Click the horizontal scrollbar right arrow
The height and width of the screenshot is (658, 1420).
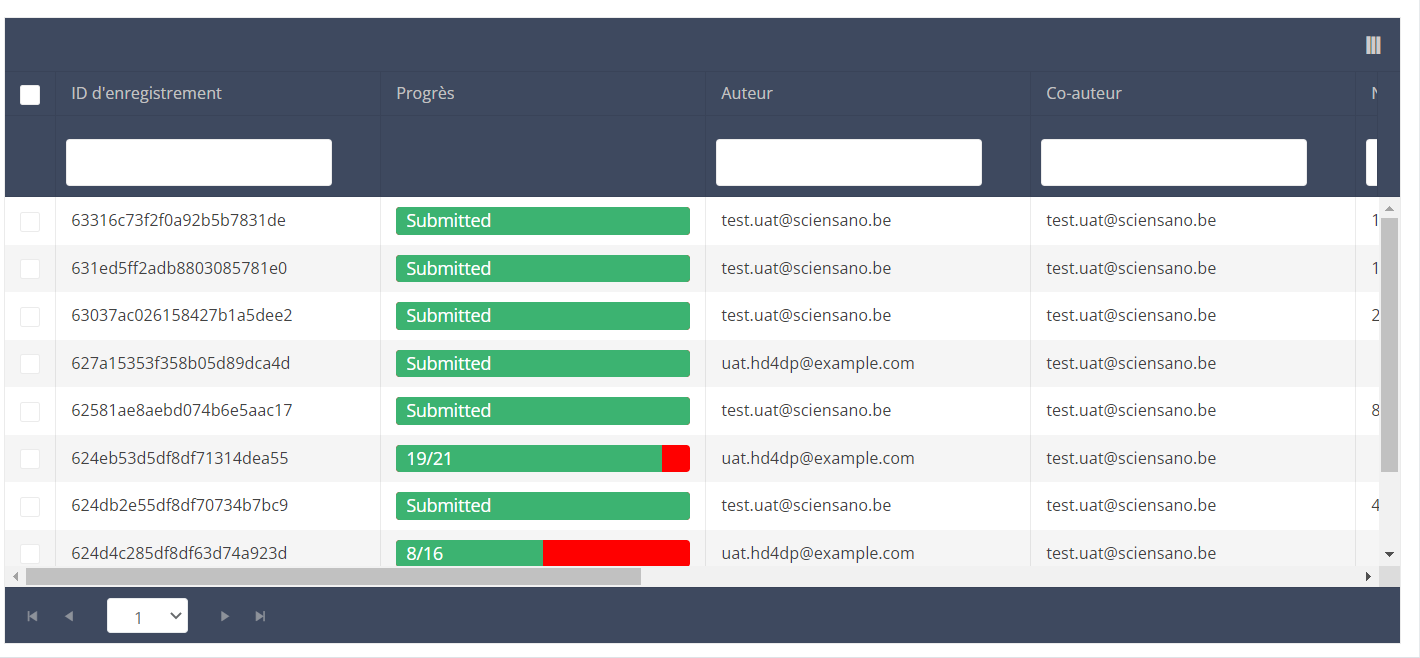1368,577
